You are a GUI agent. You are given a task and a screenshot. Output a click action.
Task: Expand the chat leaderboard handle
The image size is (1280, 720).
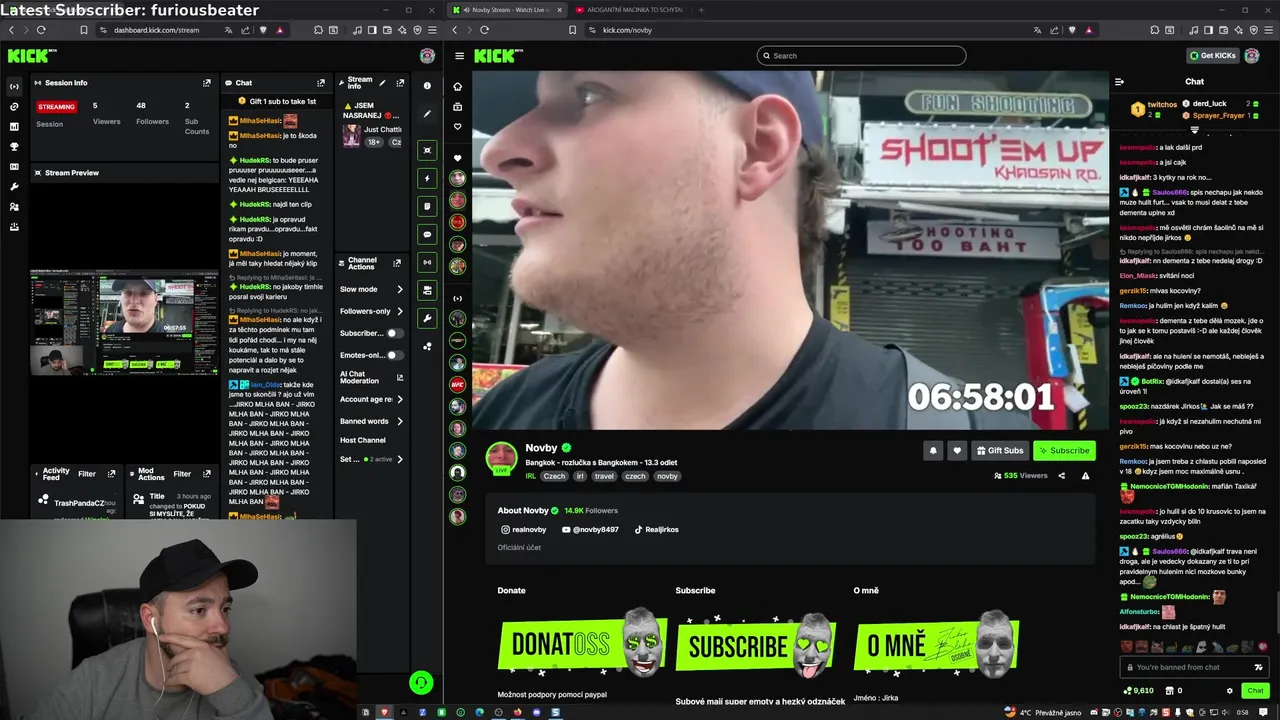(1194, 130)
